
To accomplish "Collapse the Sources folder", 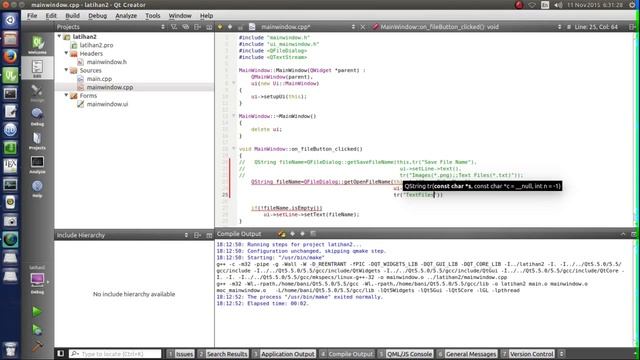I will 66,70.
